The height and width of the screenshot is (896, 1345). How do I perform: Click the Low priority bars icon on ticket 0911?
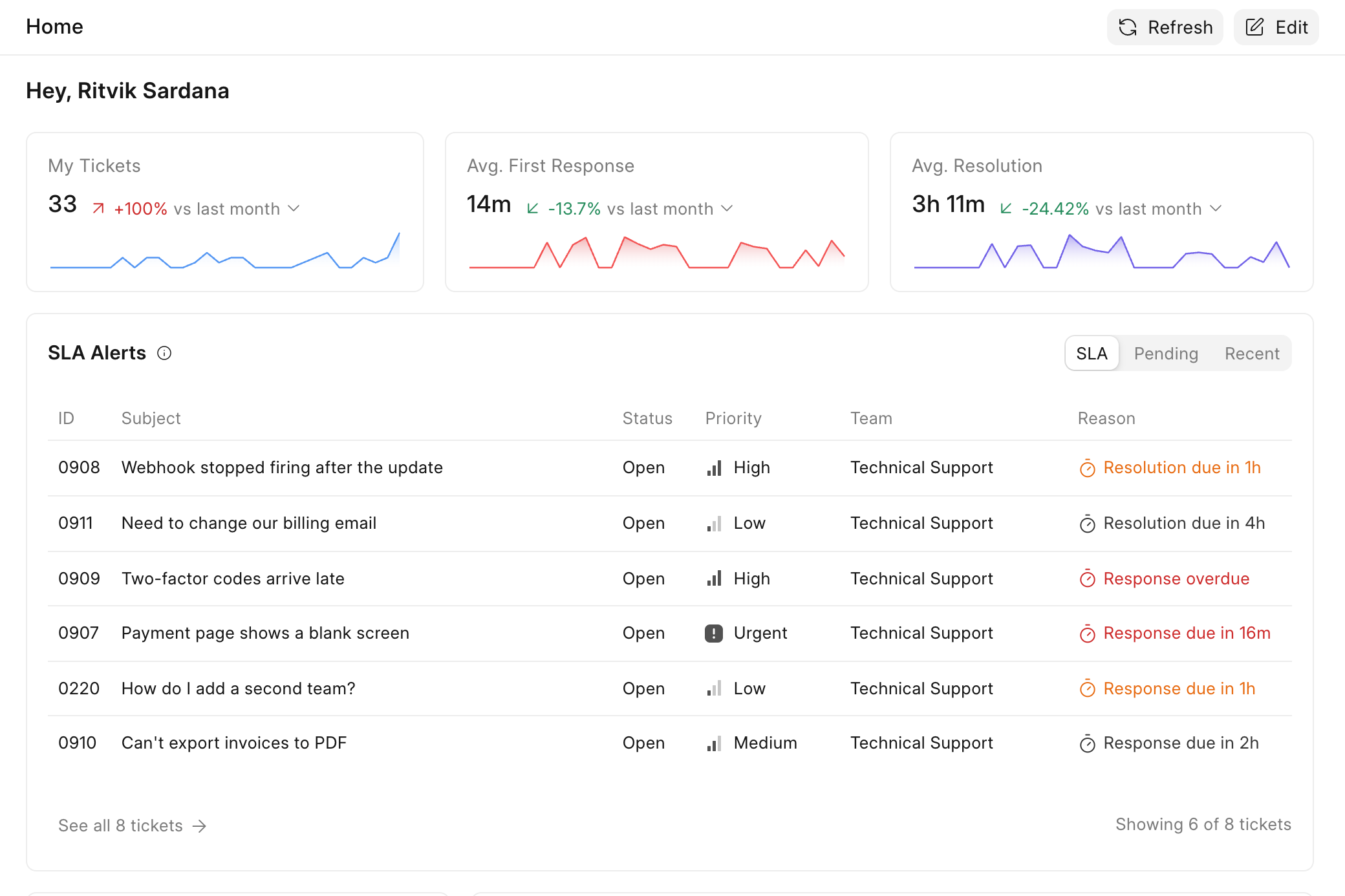click(714, 524)
